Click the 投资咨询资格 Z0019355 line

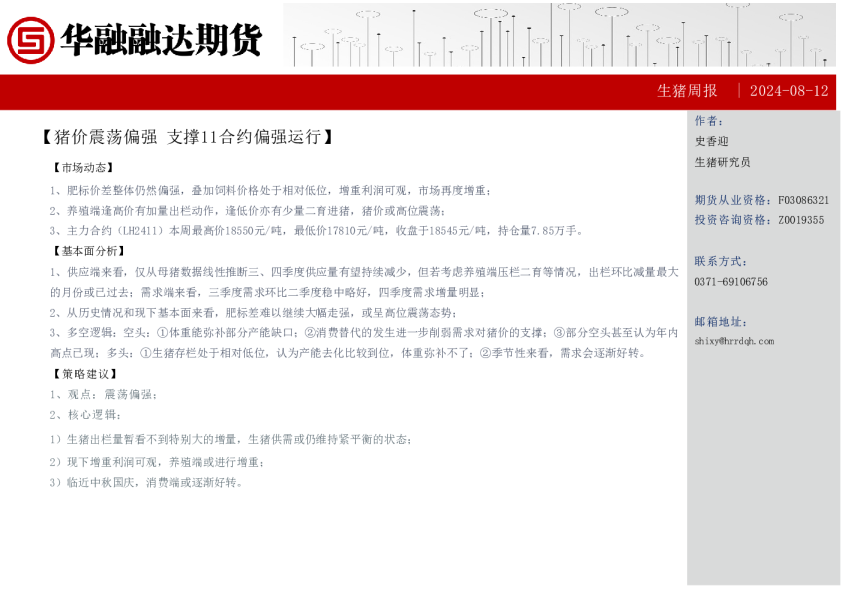tap(759, 220)
